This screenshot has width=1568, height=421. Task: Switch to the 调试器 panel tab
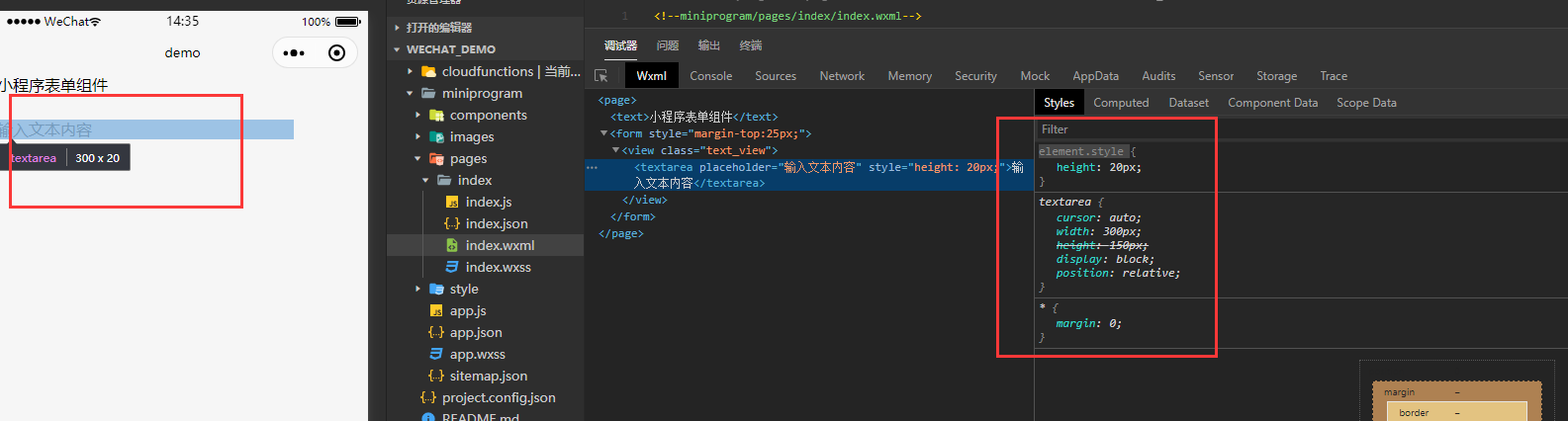coord(620,45)
